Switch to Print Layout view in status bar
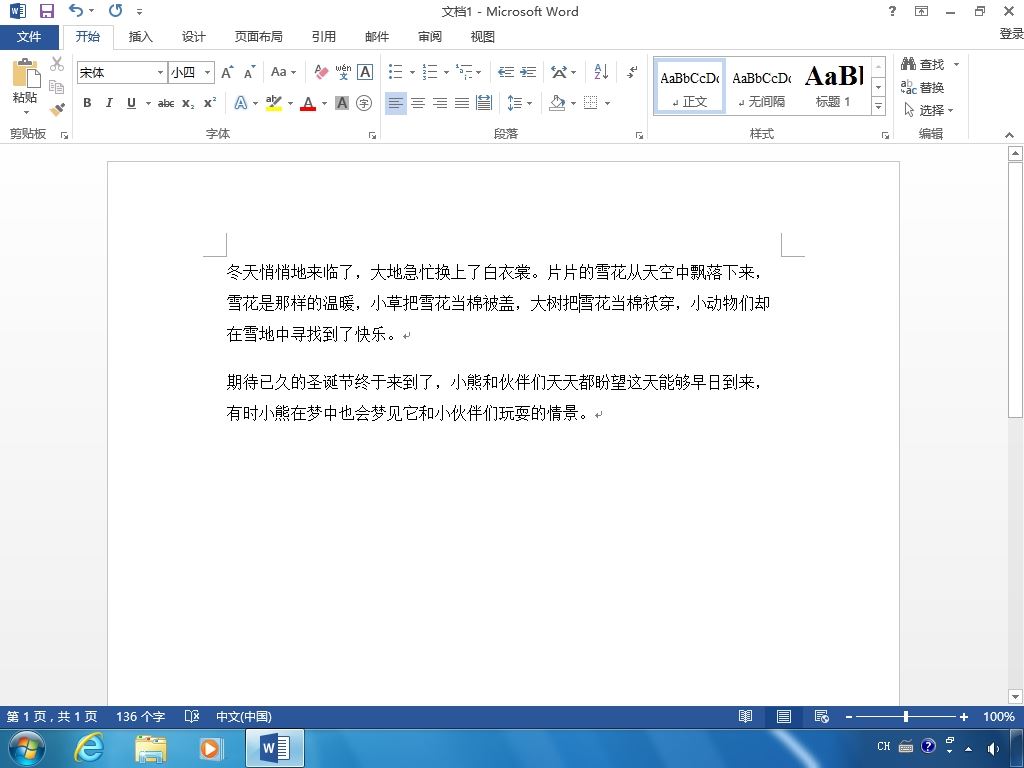This screenshot has width=1024, height=768. pyautogui.click(x=784, y=716)
